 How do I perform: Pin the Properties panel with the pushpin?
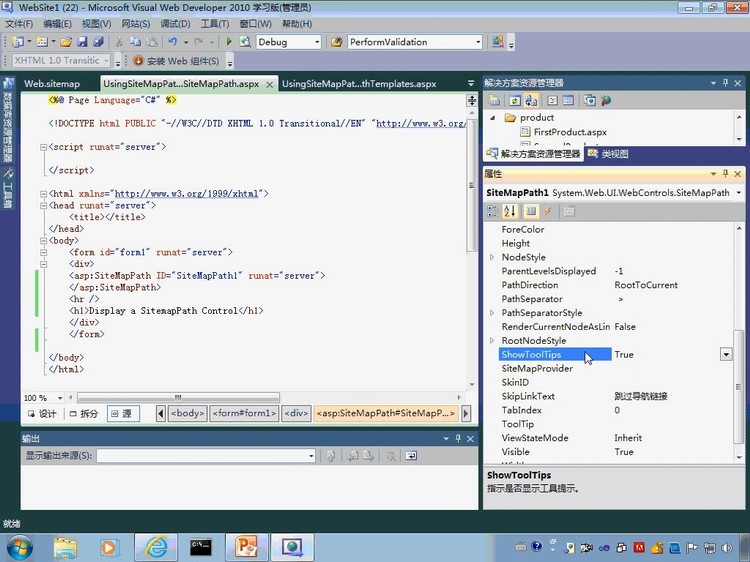(x=725, y=174)
